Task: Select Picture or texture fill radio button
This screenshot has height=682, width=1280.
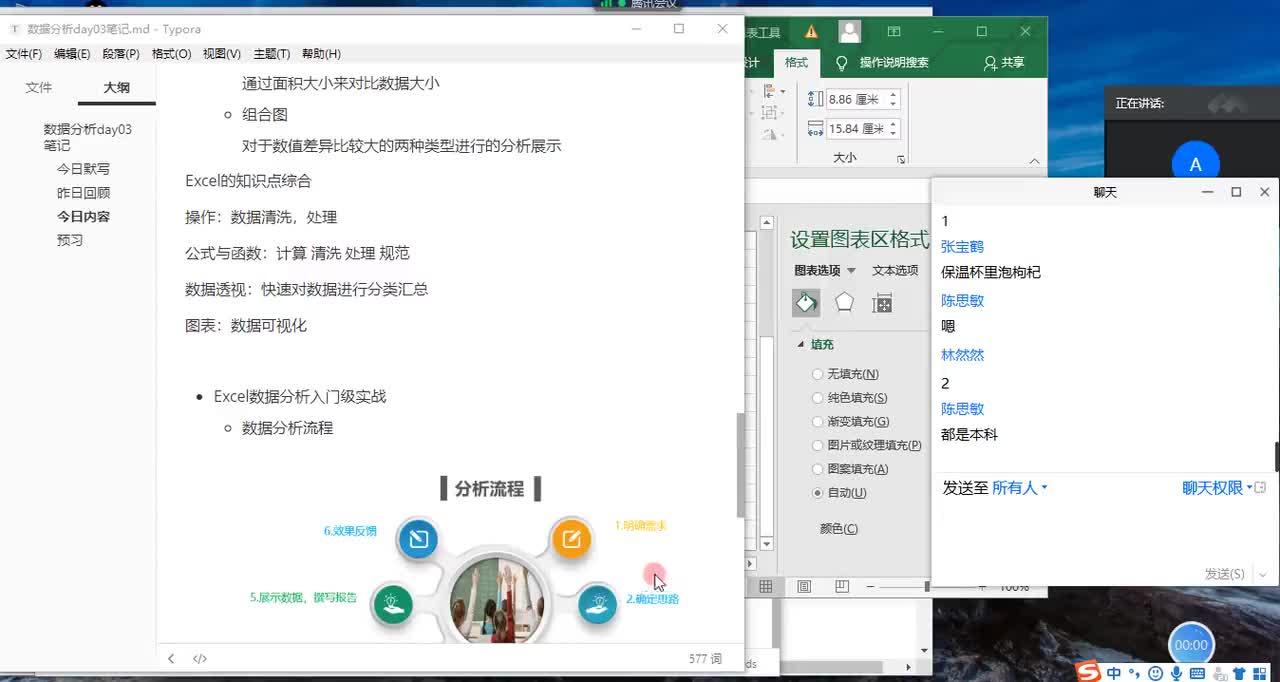Action: coord(818,445)
